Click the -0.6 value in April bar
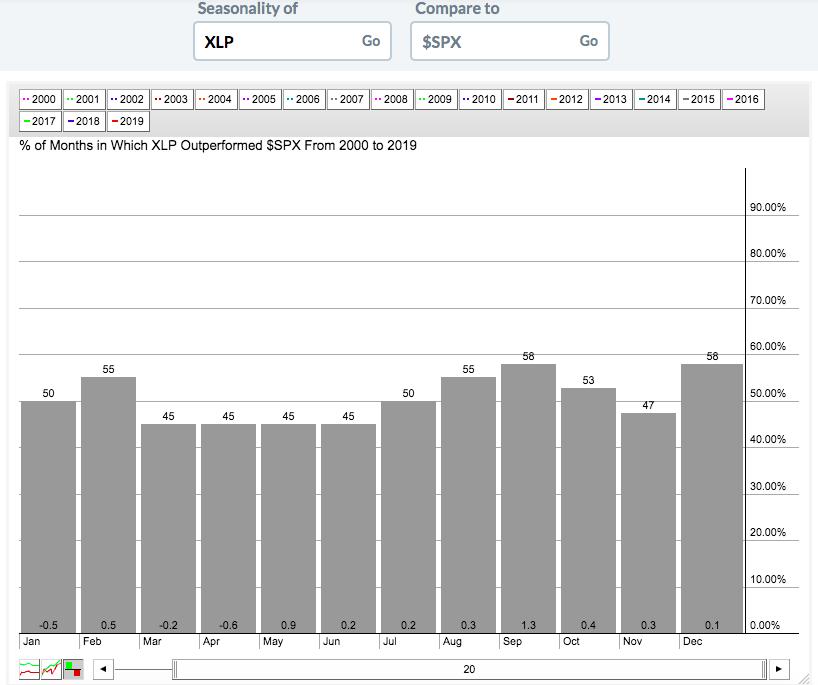 pyautogui.click(x=228, y=625)
